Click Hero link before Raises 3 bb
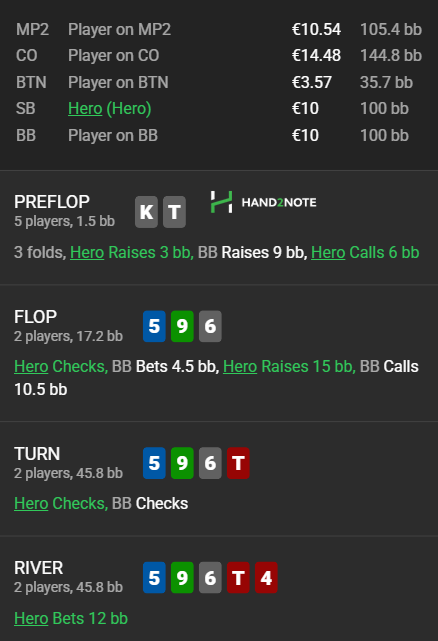The height and width of the screenshot is (641, 438). click(87, 252)
